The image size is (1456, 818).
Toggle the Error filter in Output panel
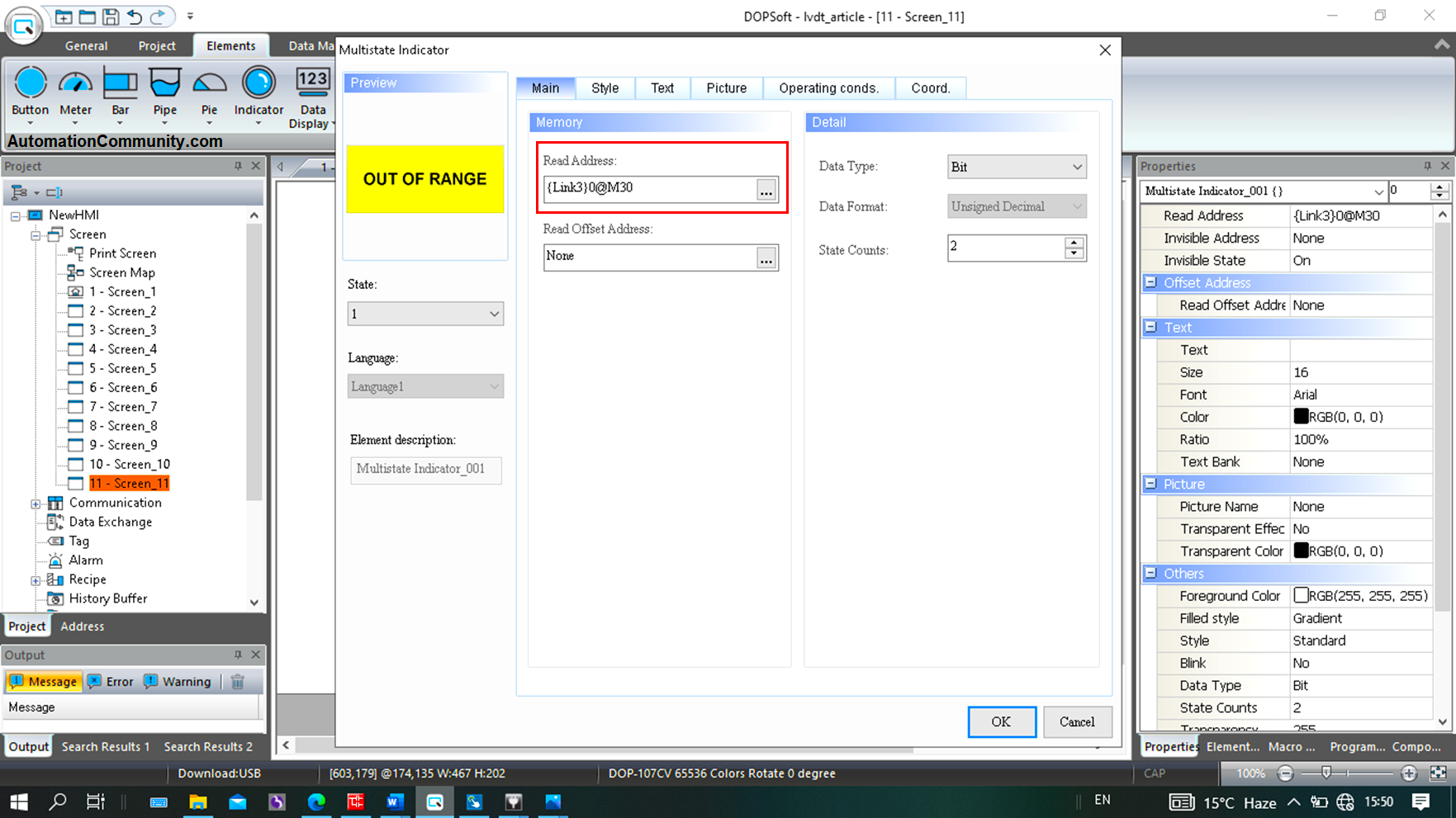[110, 681]
